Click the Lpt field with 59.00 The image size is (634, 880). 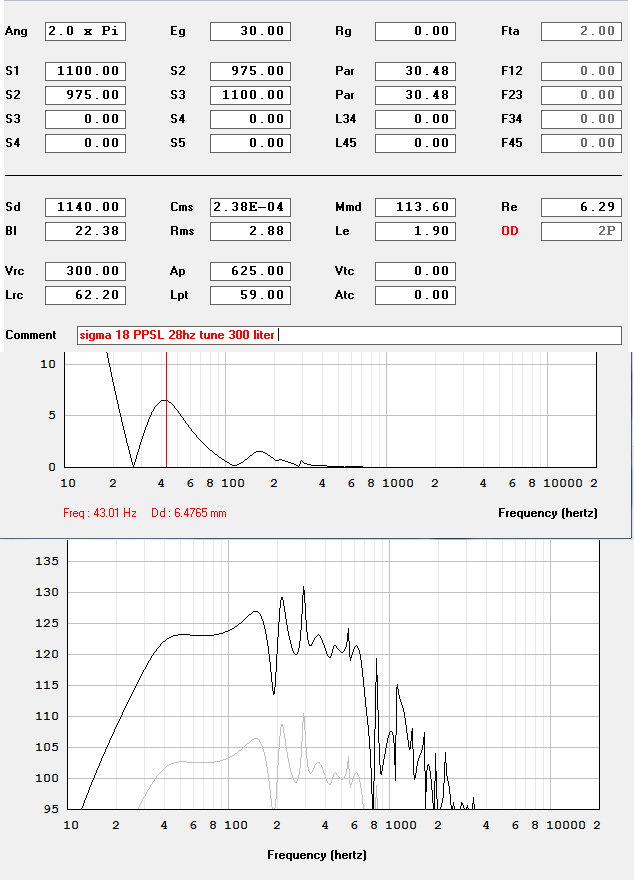coord(250,295)
